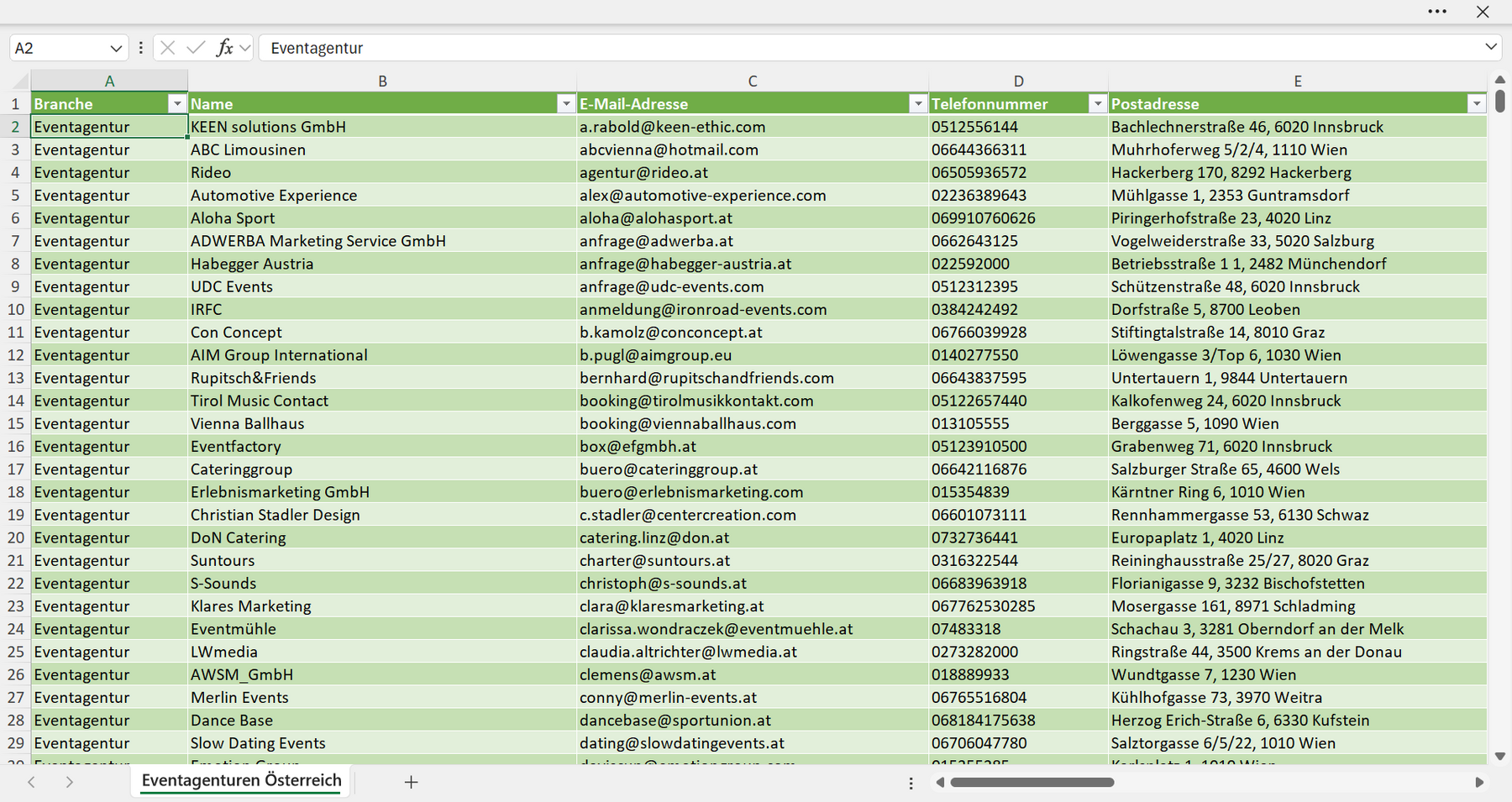Add a new sheet with plus icon
The image size is (1512, 802).
pyautogui.click(x=411, y=782)
